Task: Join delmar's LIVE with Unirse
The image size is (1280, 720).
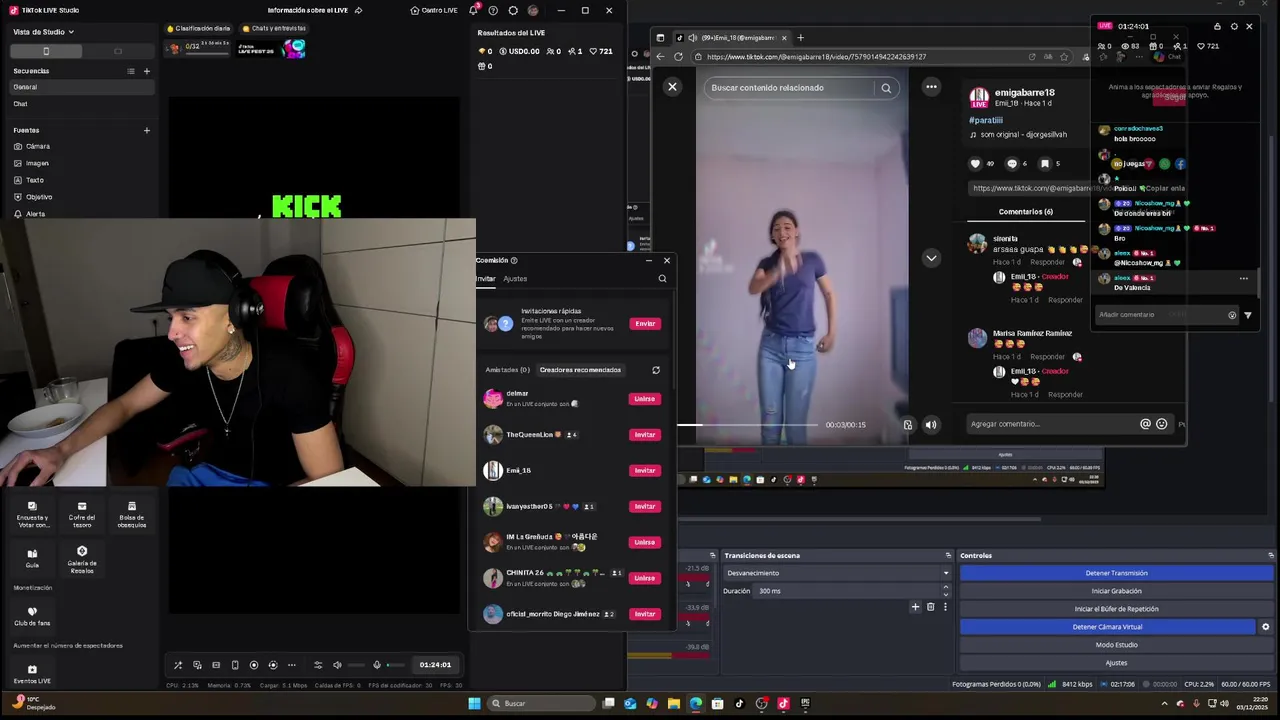Action: [x=645, y=399]
